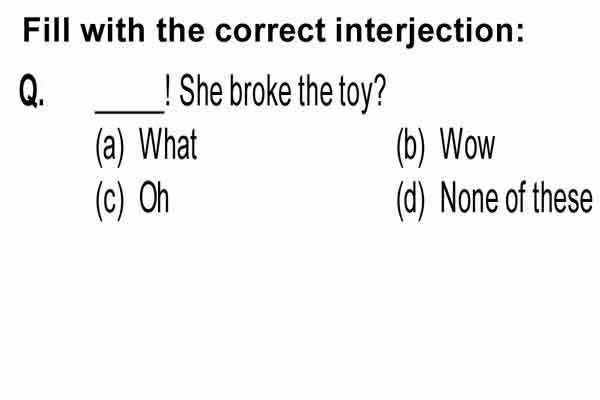Choose the answer text "What"

pos(168,144)
